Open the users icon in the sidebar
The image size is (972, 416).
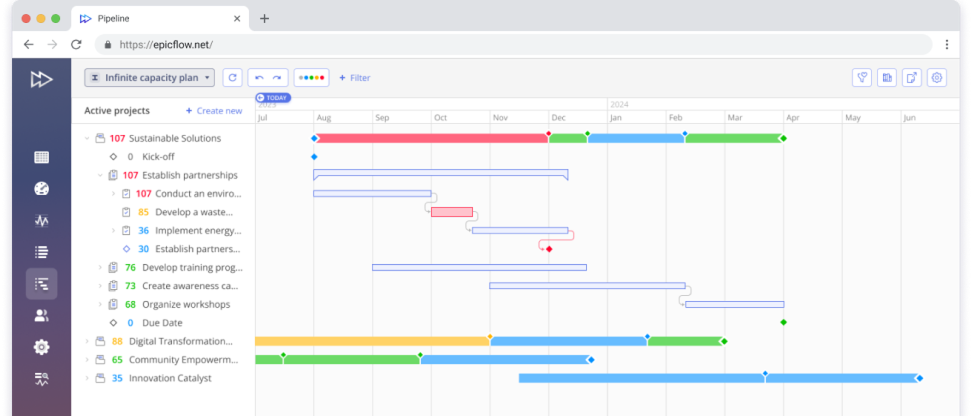(42, 316)
